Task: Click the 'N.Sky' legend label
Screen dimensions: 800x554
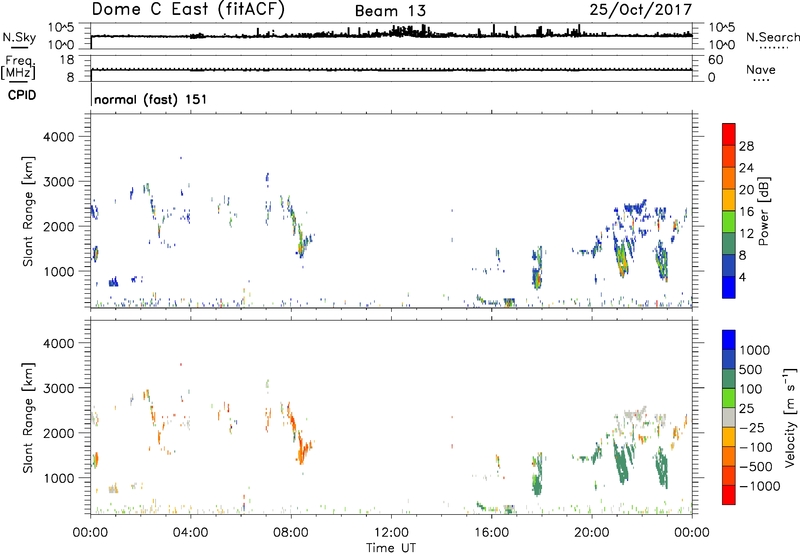Action: click(19, 37)
